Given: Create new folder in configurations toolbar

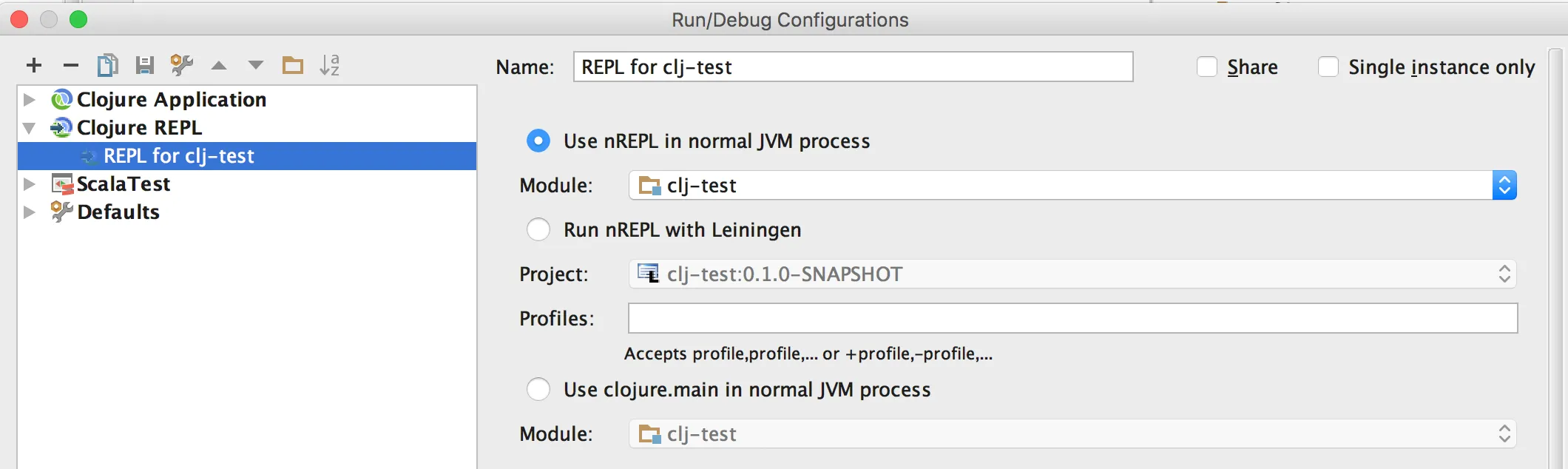Looking at the screenshot, I should click(x=293, y=66).
